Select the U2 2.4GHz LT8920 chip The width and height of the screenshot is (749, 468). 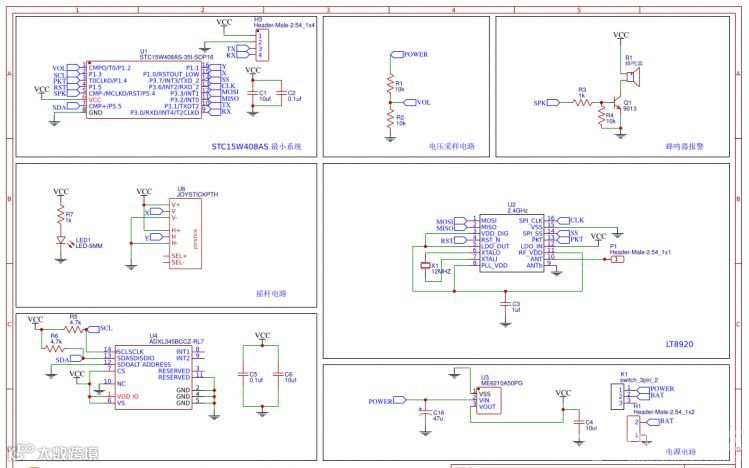pyautogui.click(x=512, y=243)
